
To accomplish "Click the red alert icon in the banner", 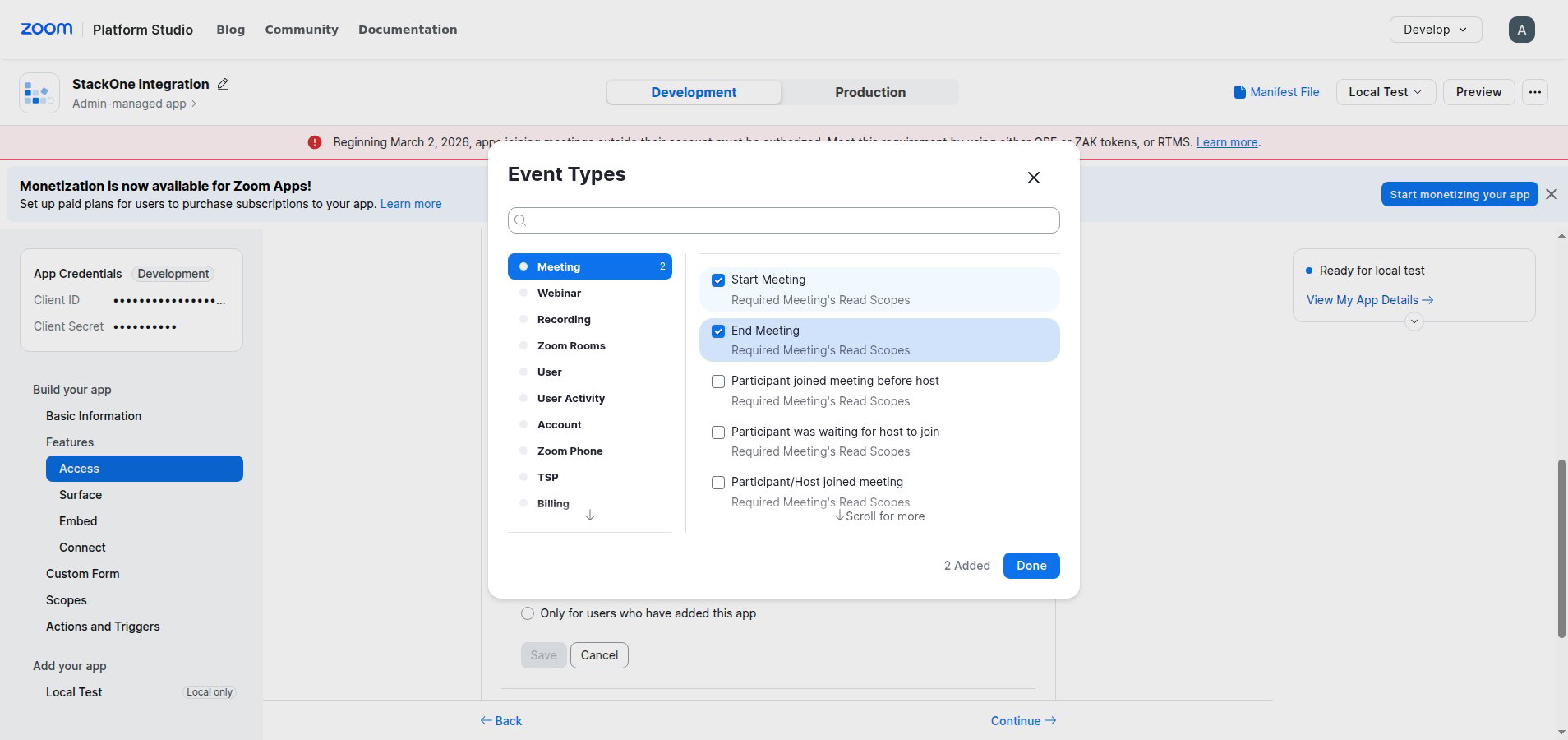I will click(x=315, y=142).
